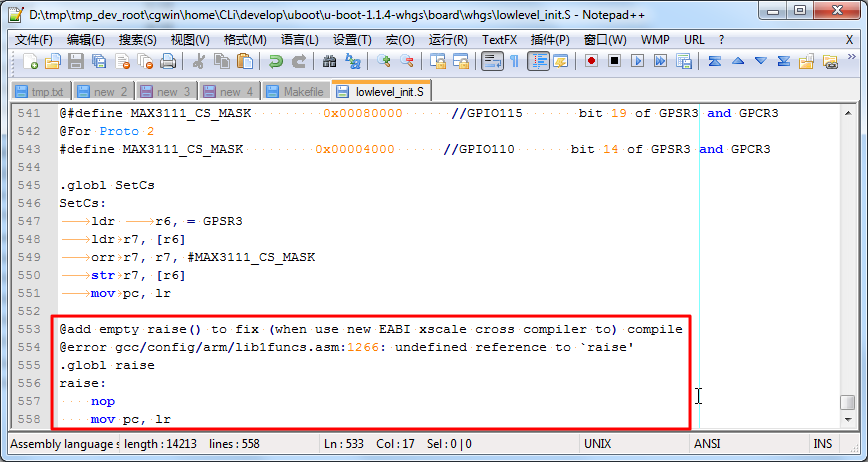868x462 pixels.
Task: Click synchronize horizontal scrolling icon
Action: point(461,61)
